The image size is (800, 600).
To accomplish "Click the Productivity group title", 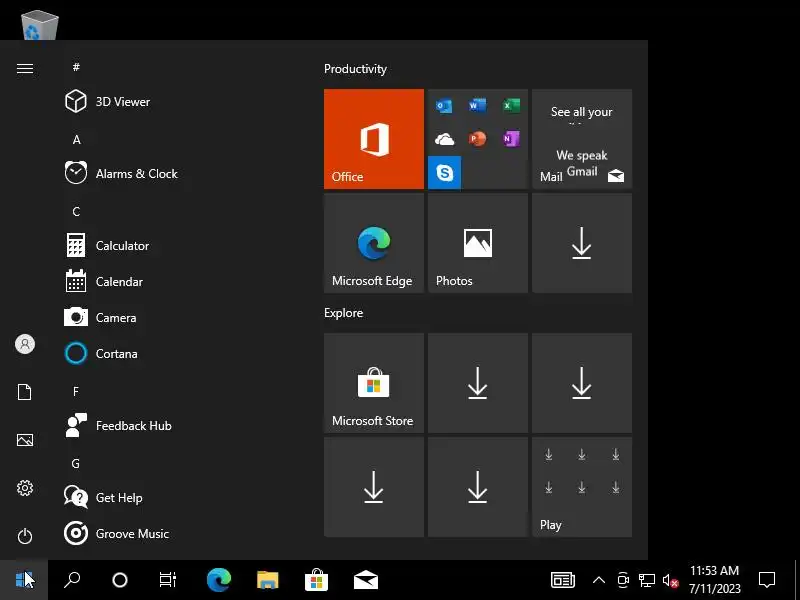I will [x=355, y=69].
